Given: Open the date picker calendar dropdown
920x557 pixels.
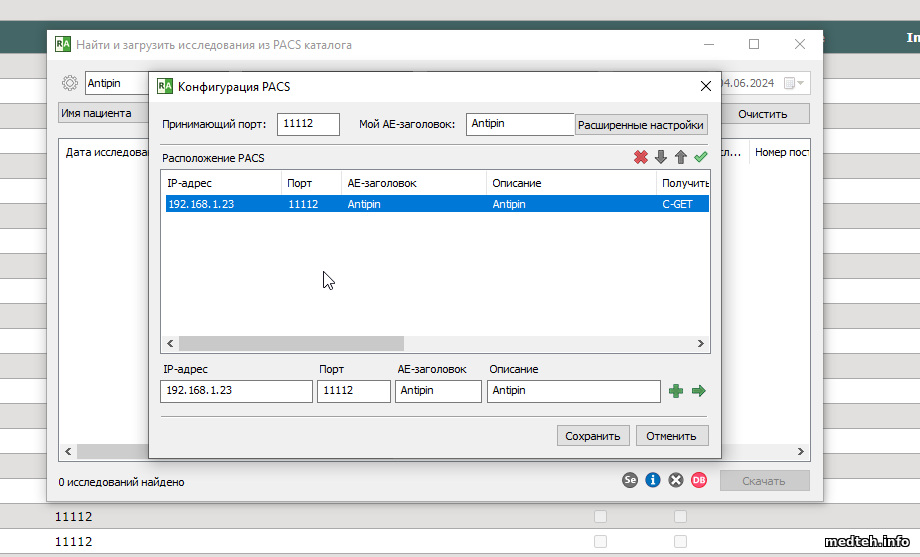Looking at the screenshot, I should pyautogui.click(x=795, y=83).
